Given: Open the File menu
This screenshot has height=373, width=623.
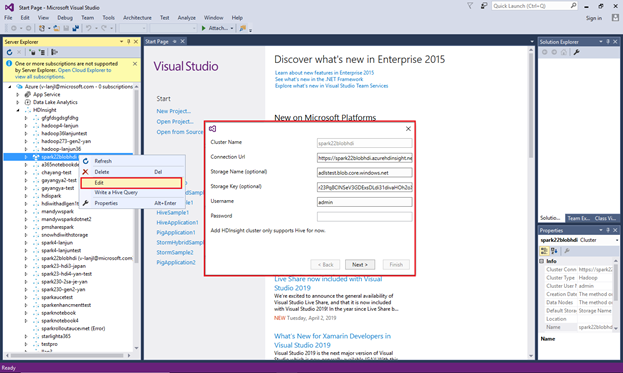Looking at the screenshot, I should click(x=8, y=17).
